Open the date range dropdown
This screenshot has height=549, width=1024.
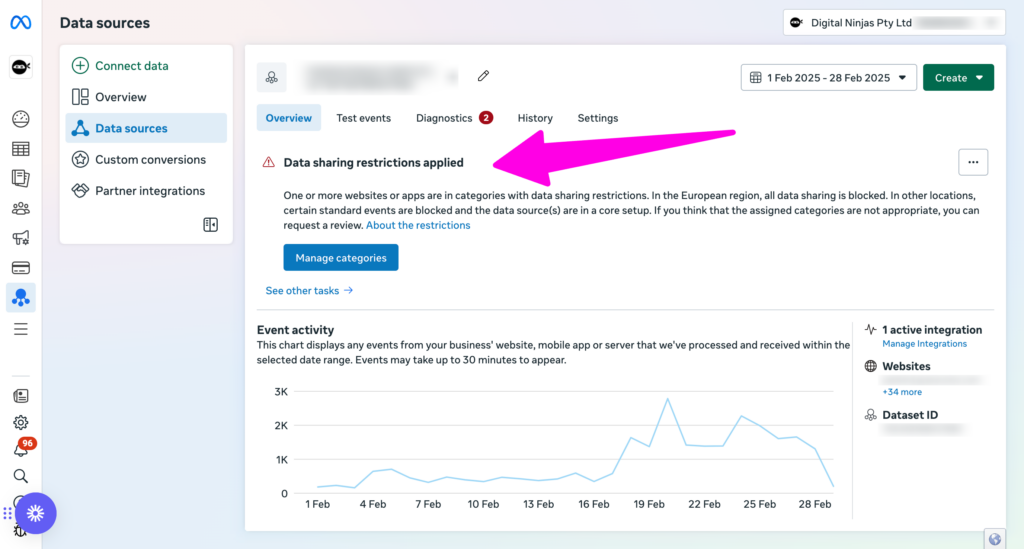[828, 78]
